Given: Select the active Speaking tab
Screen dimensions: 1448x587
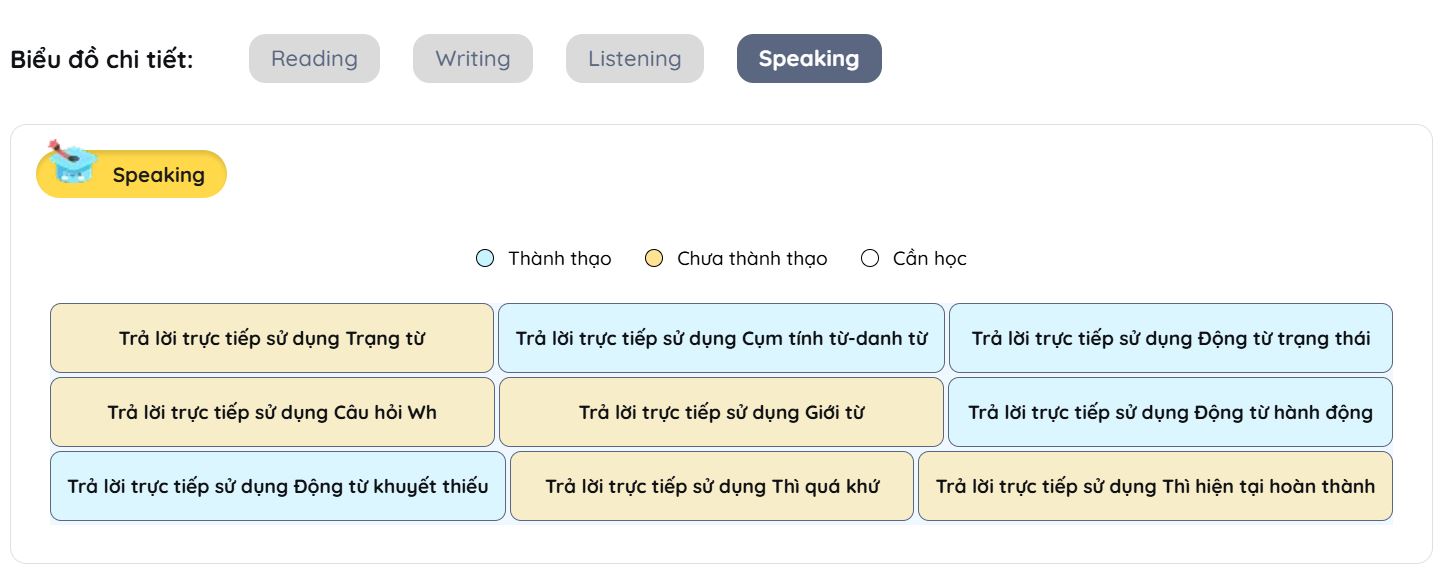Looking at the screenshot, I should click(x=809, y=59).
